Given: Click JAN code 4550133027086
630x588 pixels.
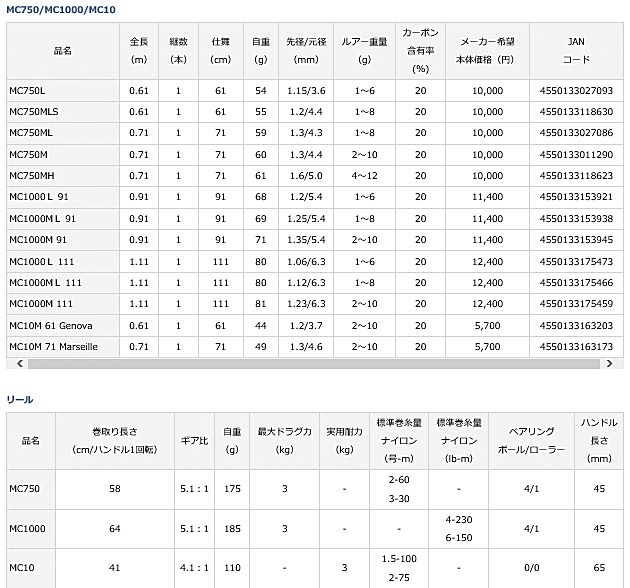Looking at the screenshot, I should 576,133.
